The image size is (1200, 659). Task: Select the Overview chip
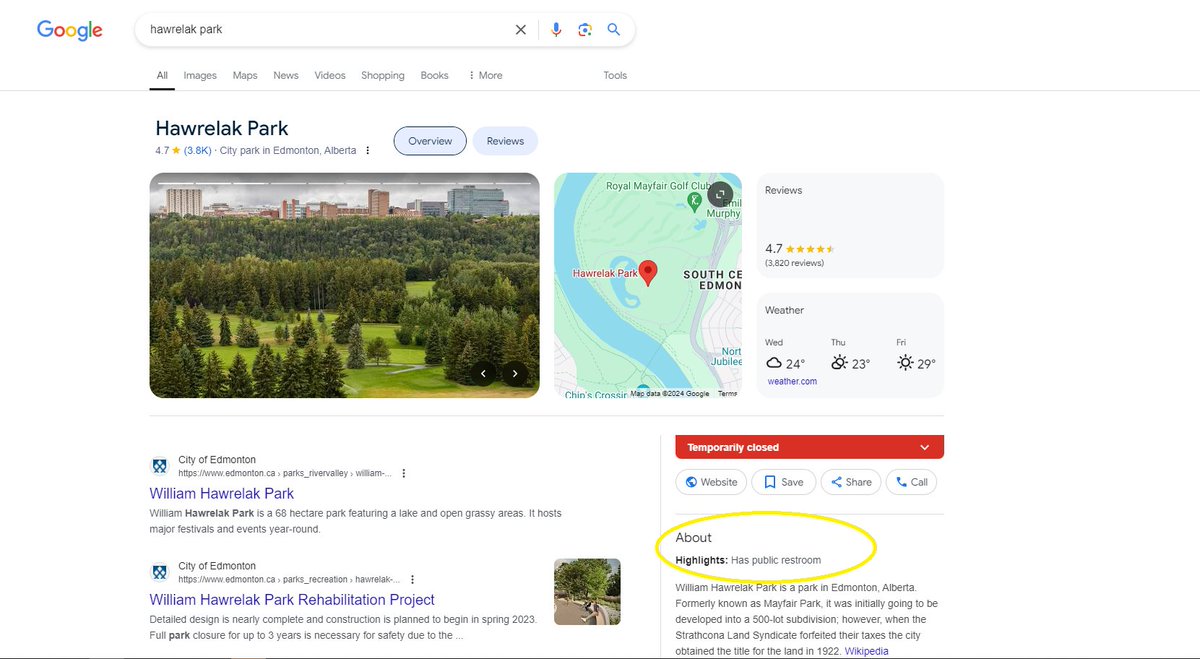coord(430,141)
